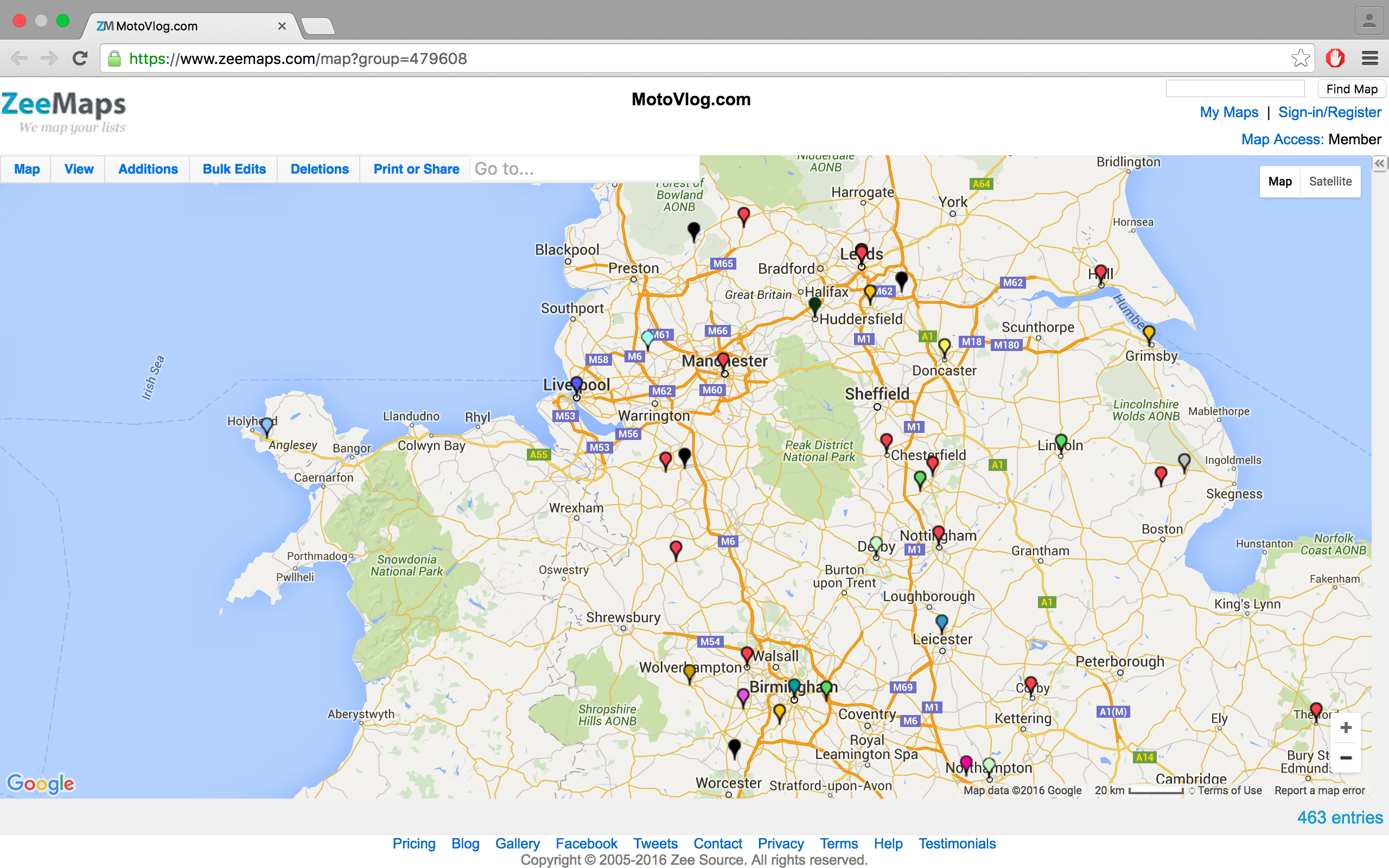Open the Chrome hamburger menu
The image size is (1389, 868).
click(x=1370, y=58)
